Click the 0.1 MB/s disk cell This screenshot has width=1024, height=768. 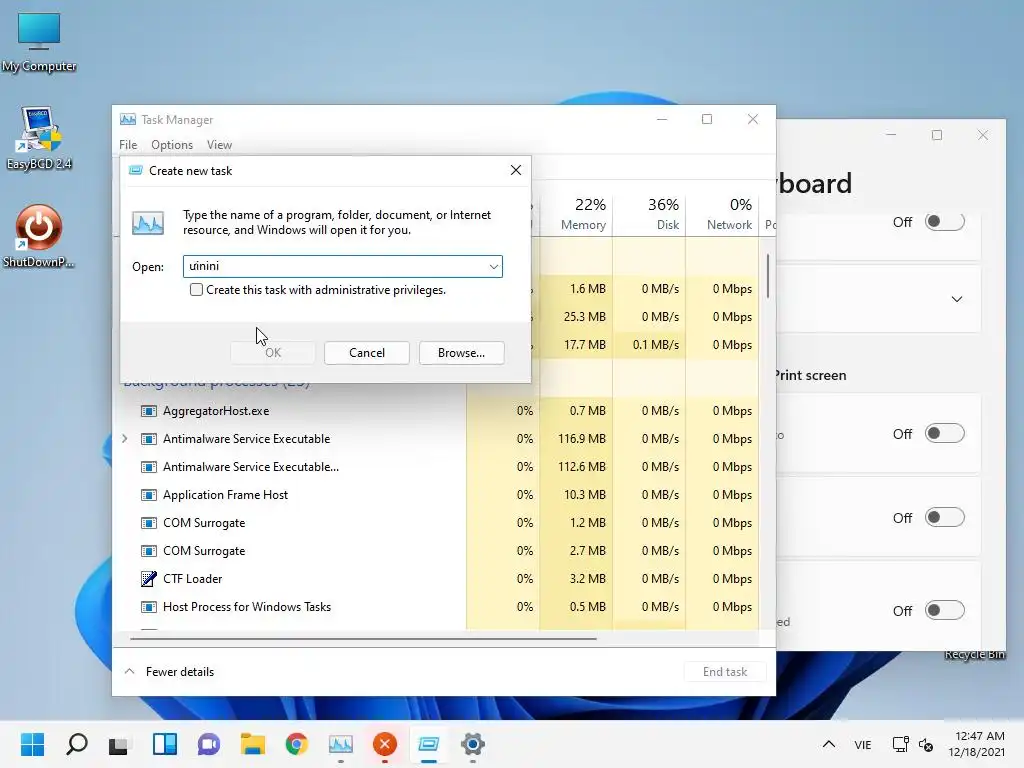tap(649, 345)
